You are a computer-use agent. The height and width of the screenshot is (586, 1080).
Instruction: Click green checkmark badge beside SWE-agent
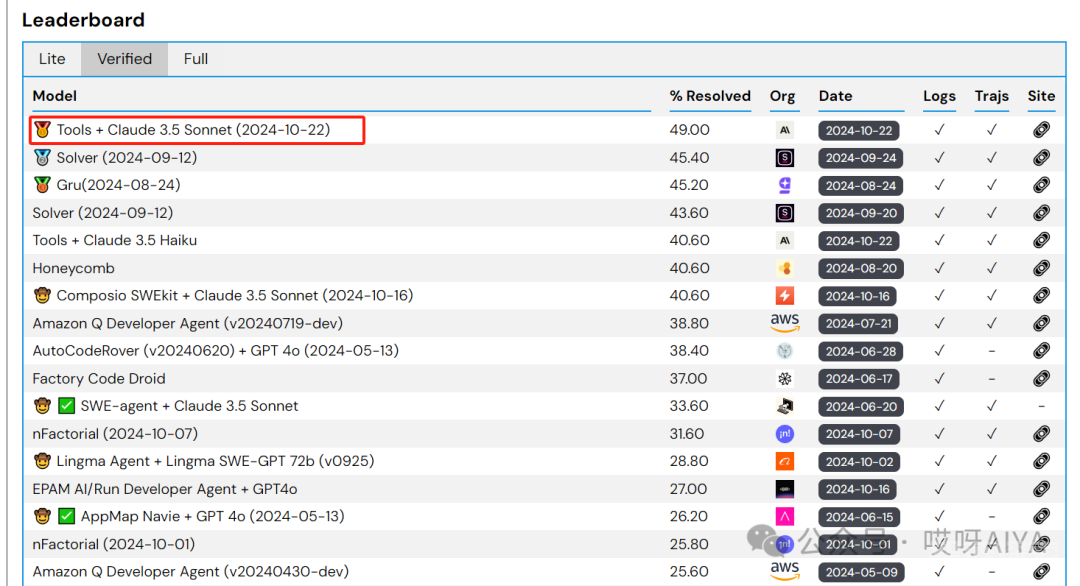66,406
